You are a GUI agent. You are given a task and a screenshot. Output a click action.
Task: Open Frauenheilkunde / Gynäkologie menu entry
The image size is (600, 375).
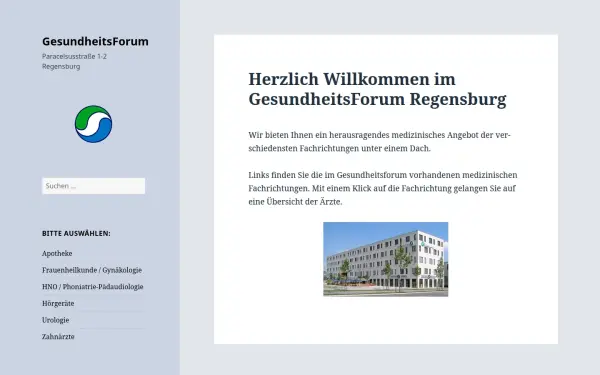92,270
